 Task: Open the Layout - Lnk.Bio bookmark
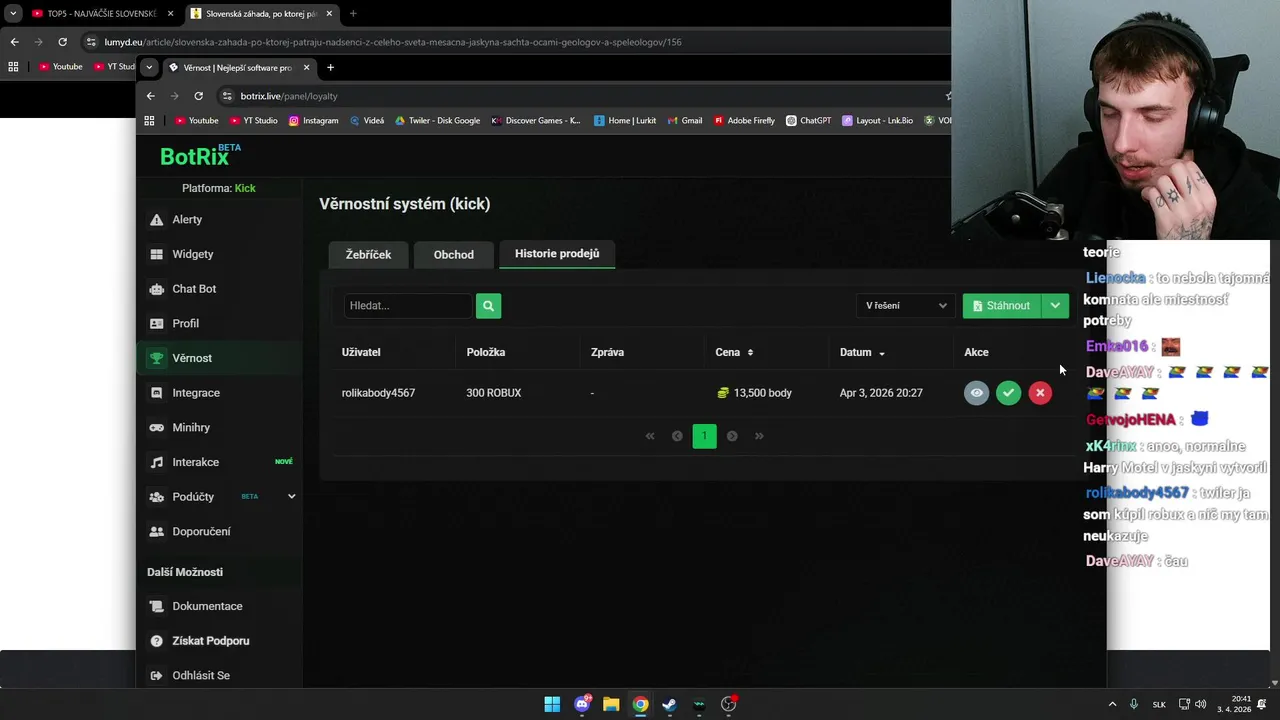pyautogui.click(x=877, y=120)
